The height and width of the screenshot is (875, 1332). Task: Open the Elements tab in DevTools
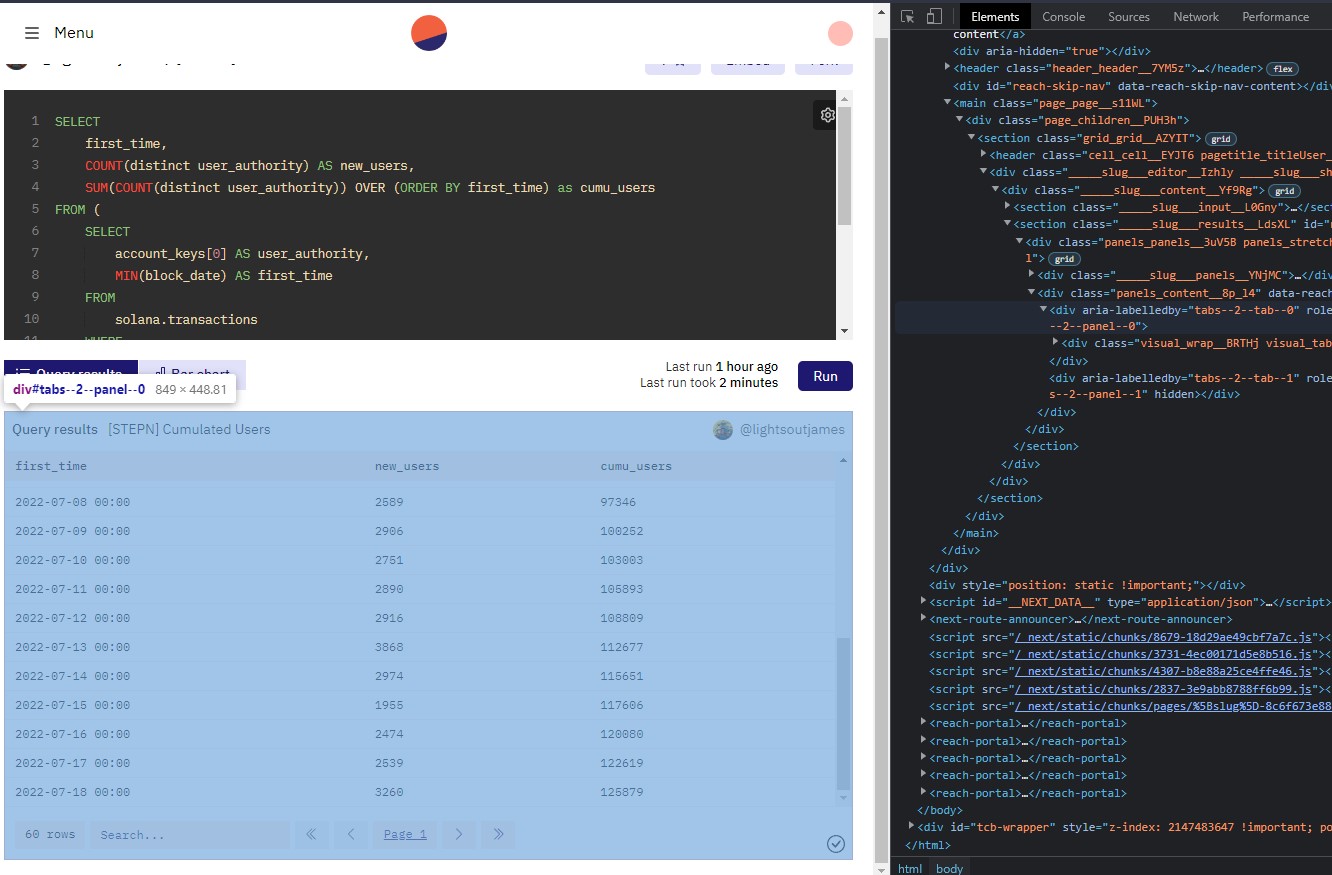coord(995,16)
